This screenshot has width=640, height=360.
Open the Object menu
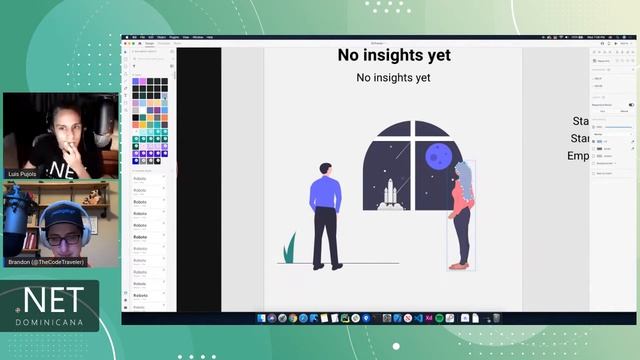click(x=162, y=37)
